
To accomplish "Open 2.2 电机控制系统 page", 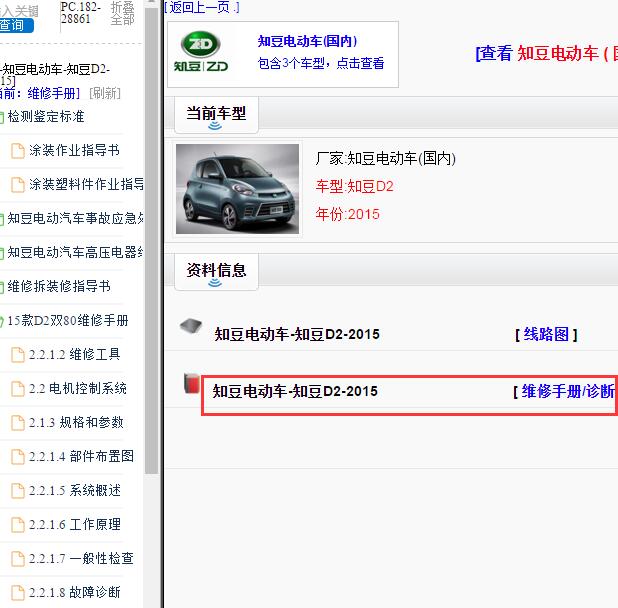I will pos(78,389).
